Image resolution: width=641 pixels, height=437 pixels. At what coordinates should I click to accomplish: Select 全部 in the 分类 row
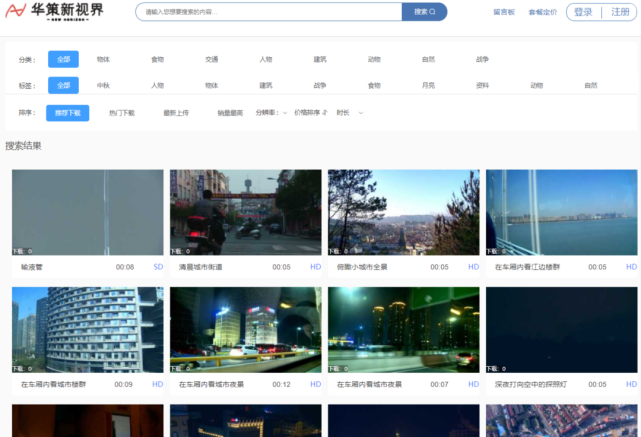pos(63,59)
